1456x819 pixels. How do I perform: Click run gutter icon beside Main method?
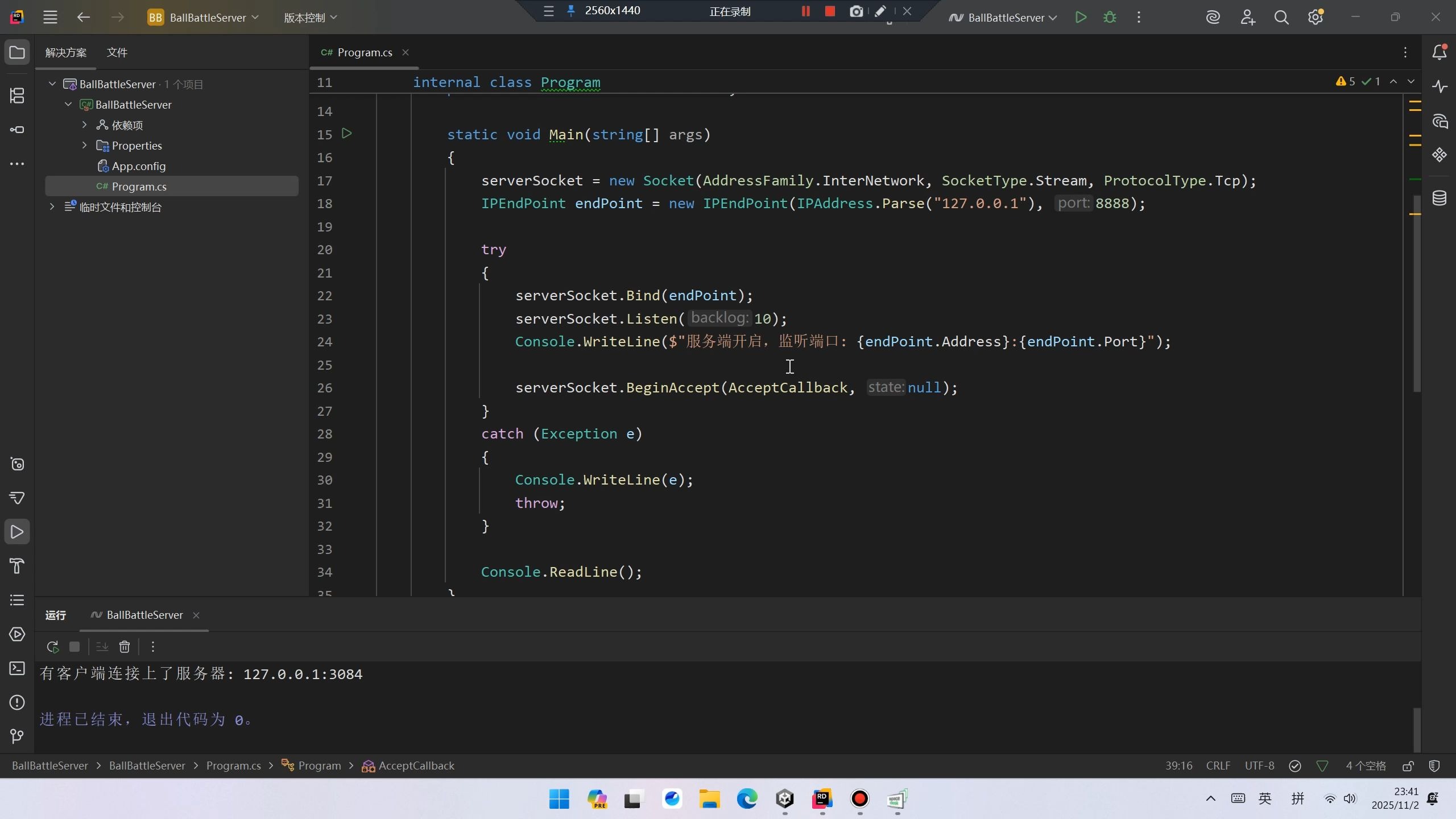pyautogui.click(x=346, y=134)
